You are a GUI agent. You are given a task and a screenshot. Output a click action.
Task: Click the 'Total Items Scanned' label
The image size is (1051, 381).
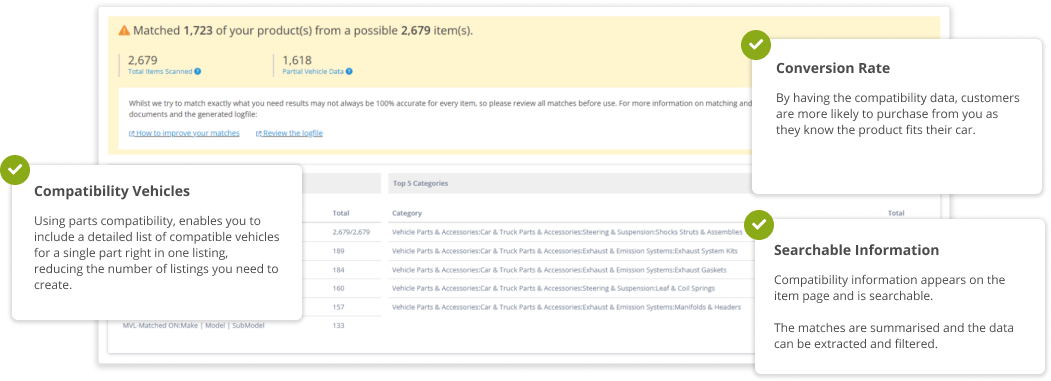tap(160, 71)
